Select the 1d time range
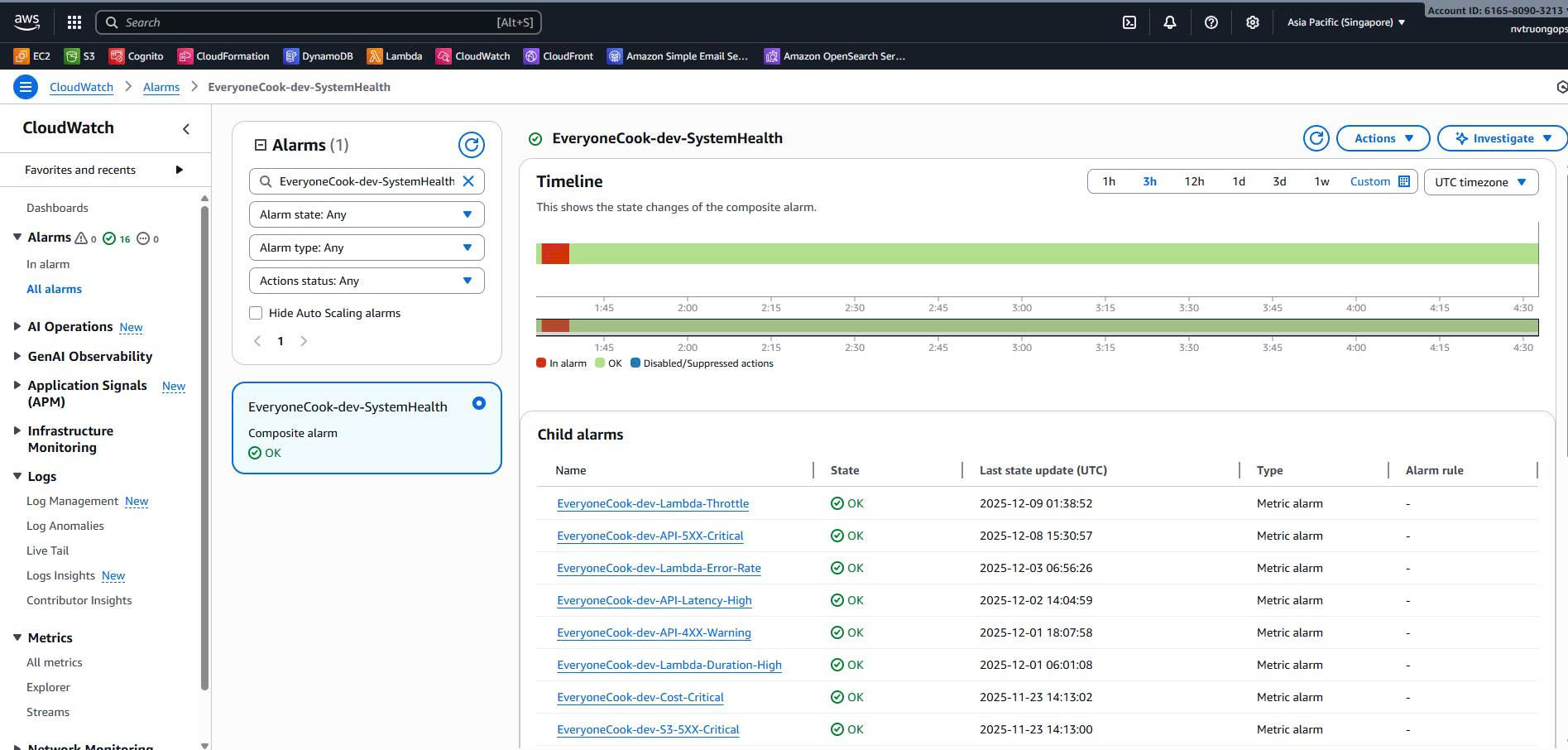 1239,181
